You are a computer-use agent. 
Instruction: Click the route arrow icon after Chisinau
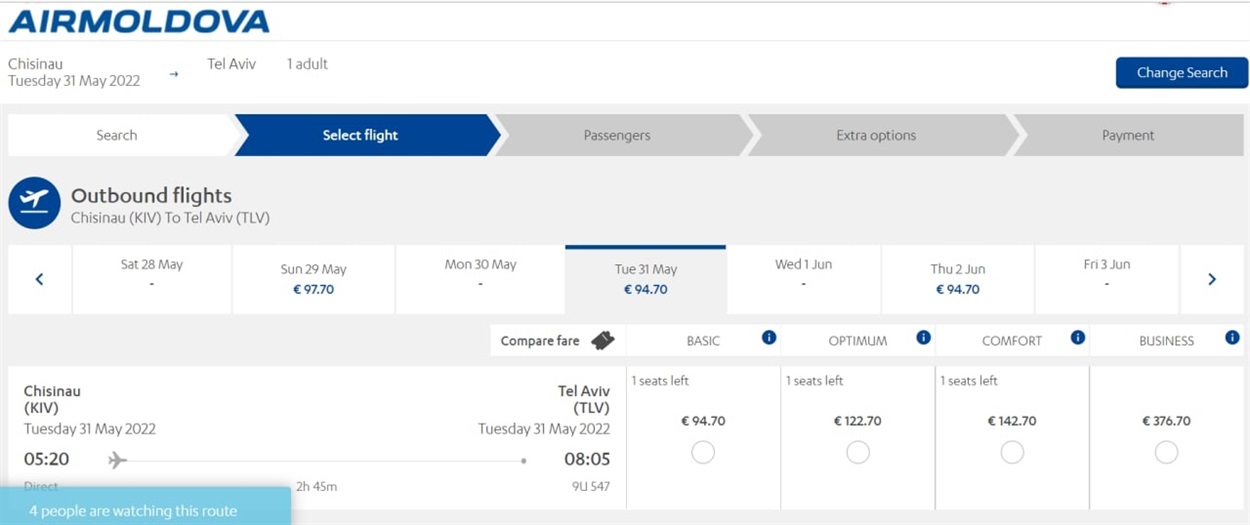pyautogui.click(x=174, y=74)
